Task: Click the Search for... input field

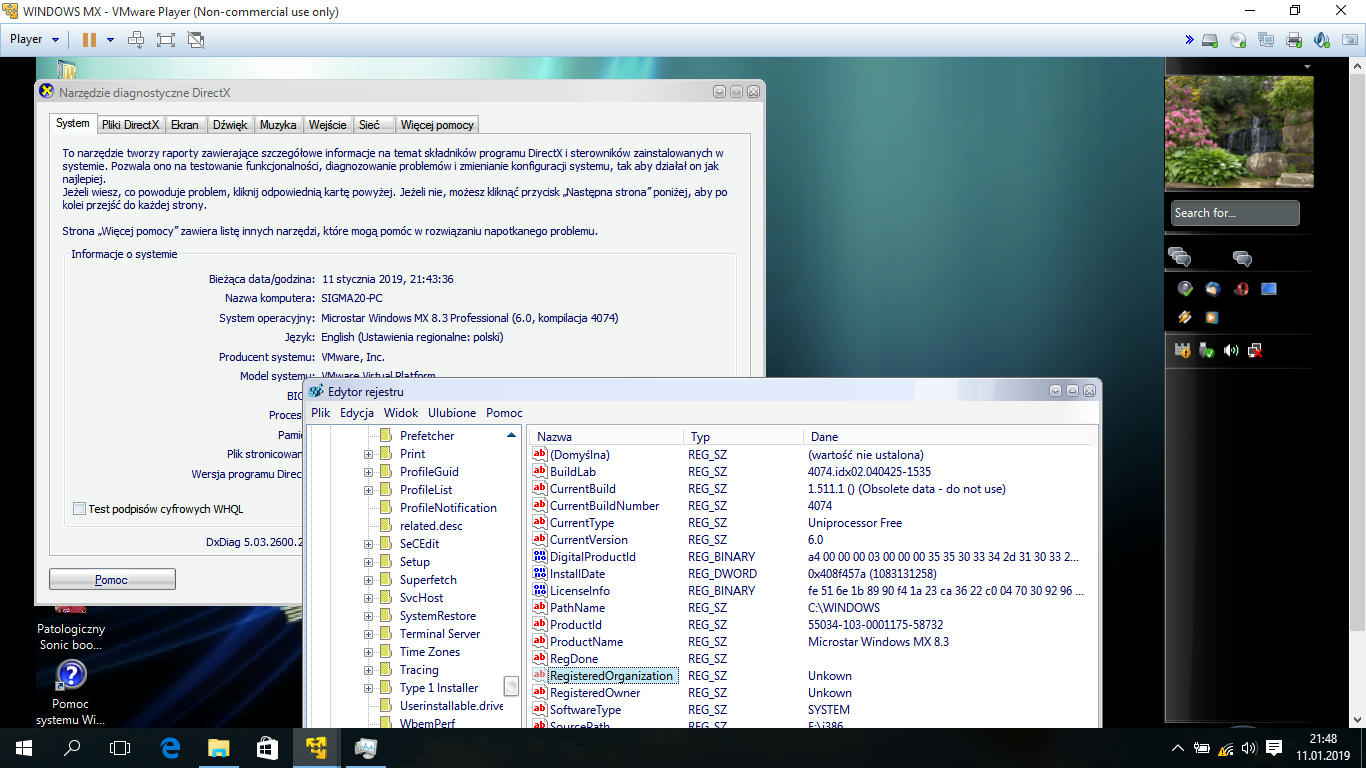Action: click(1235, 213)
